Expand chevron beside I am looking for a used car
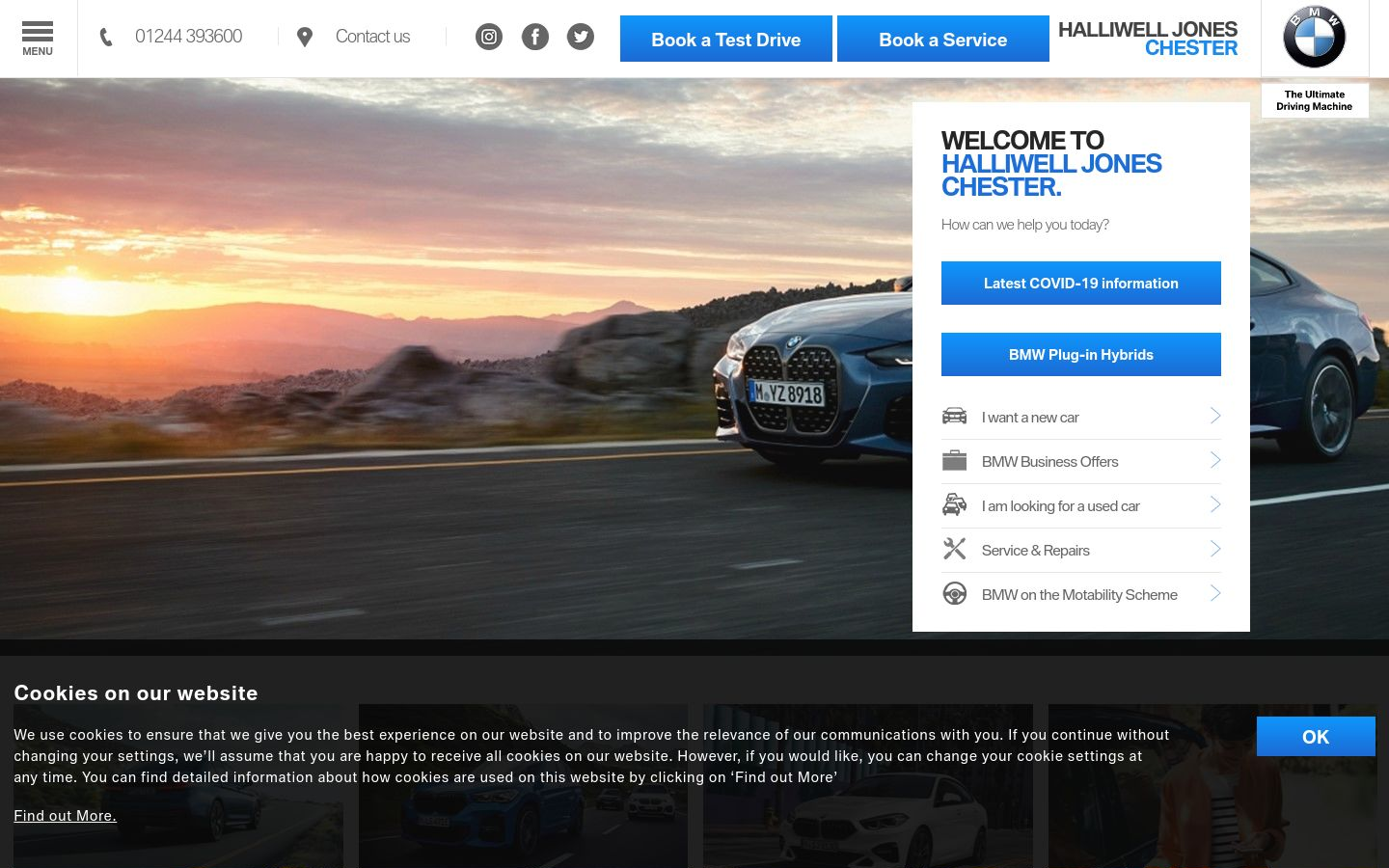Image resolution: width=1389 pixels, height=868 pixels. point(1215,504)
